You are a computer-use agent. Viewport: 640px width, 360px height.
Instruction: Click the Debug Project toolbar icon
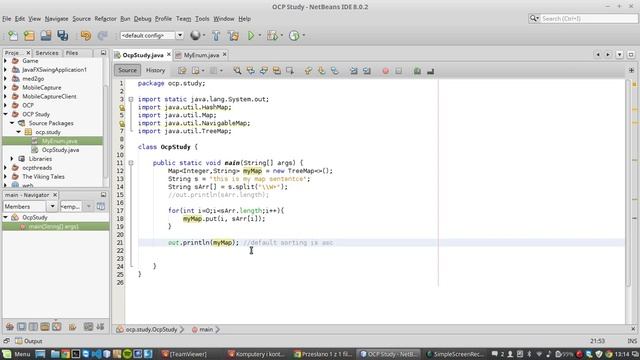point(272,36)
